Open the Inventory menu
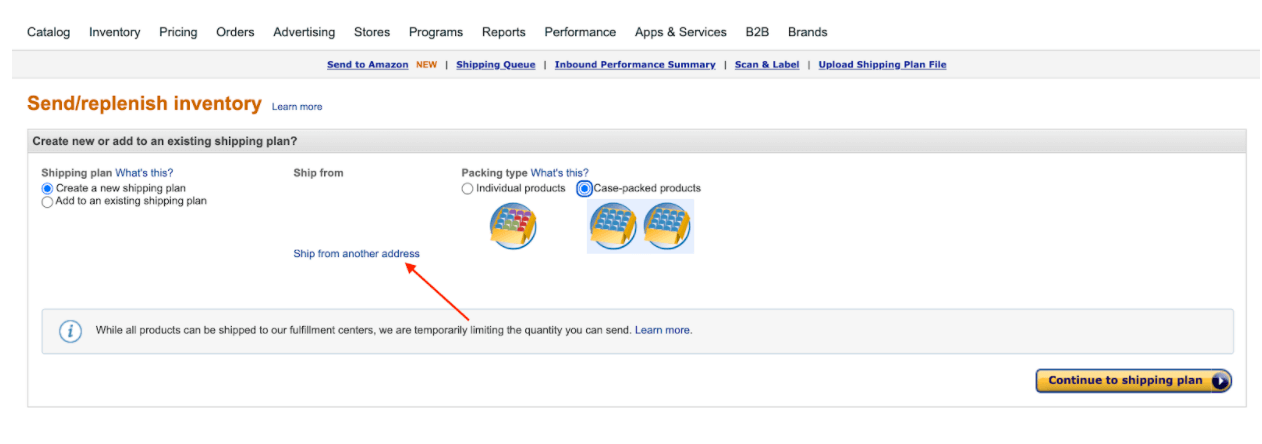This screenshot has height=444, width=1262. click(x=115, y=32)
